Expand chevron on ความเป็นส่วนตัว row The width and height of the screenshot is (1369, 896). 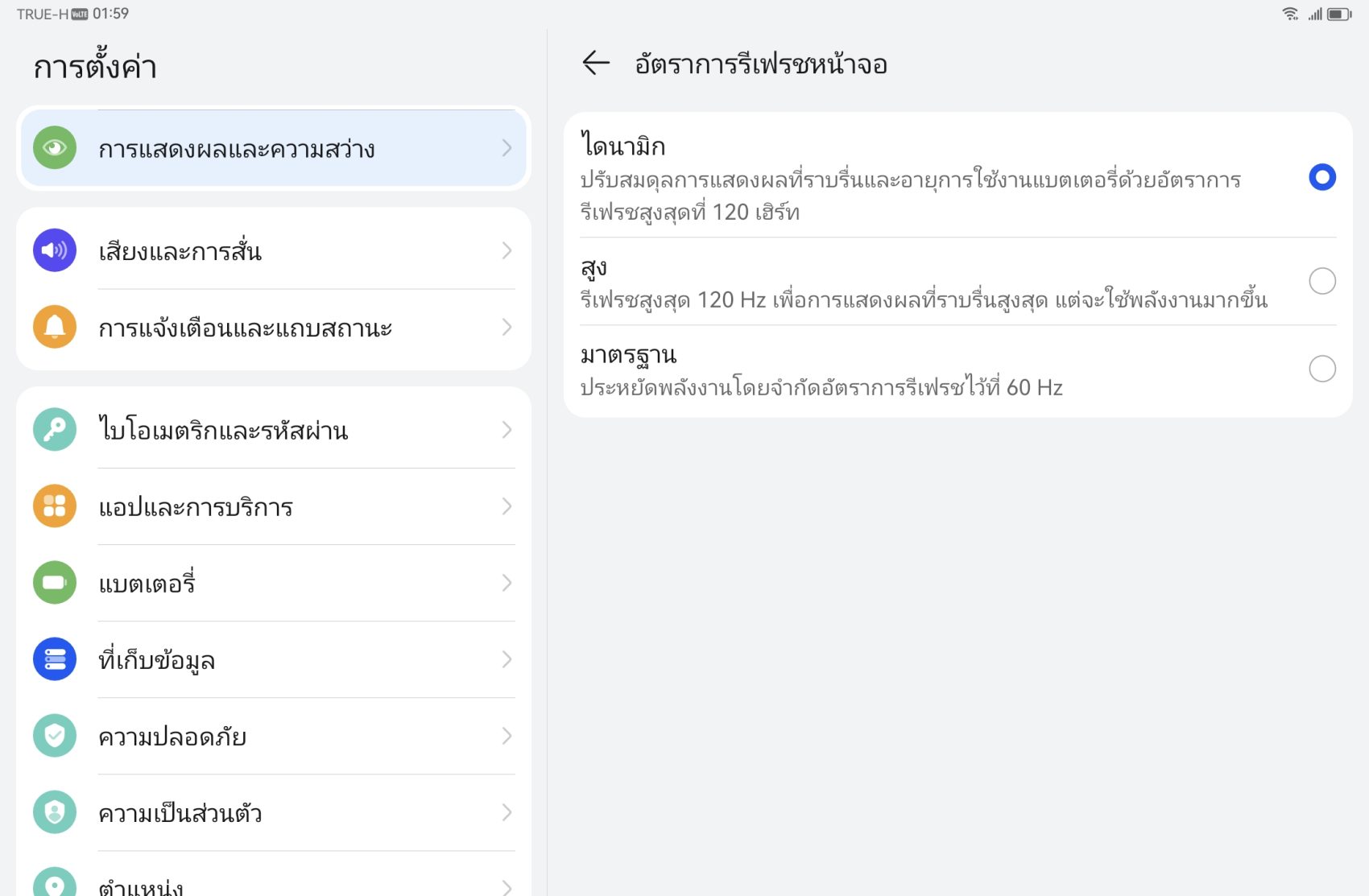click(507, 811)
